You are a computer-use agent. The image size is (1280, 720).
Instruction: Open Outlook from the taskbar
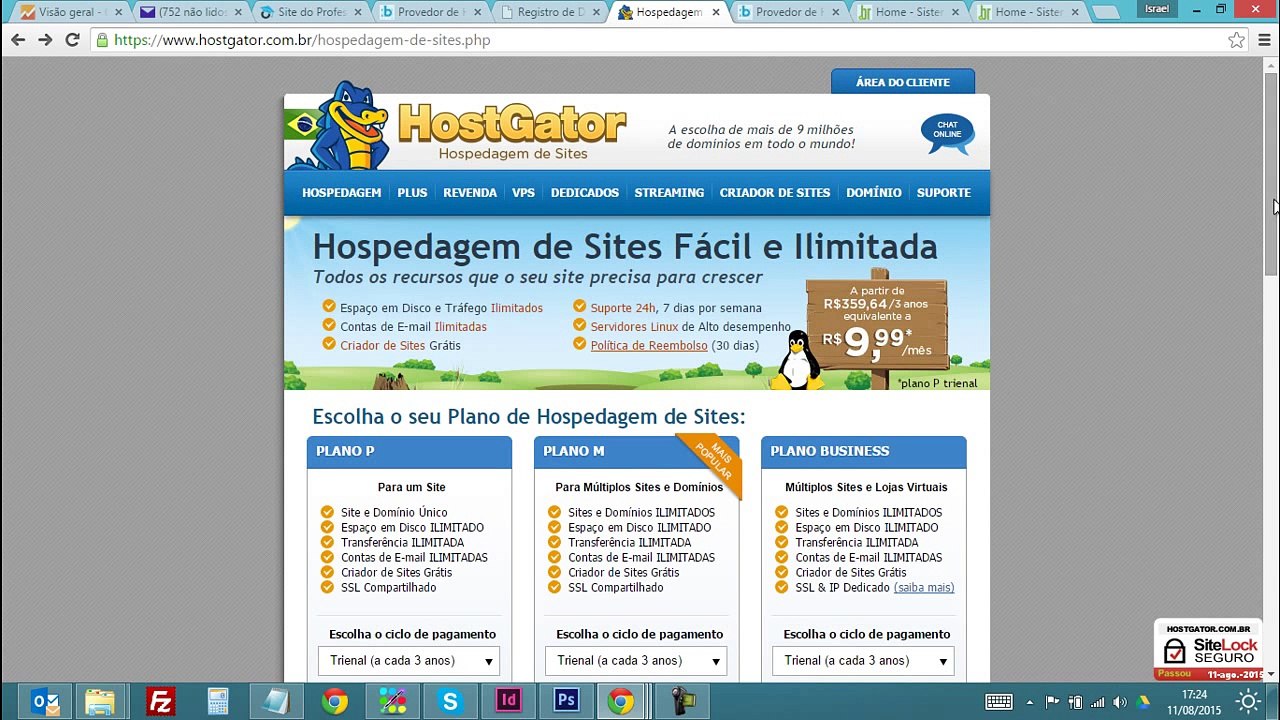coord(46,702)
